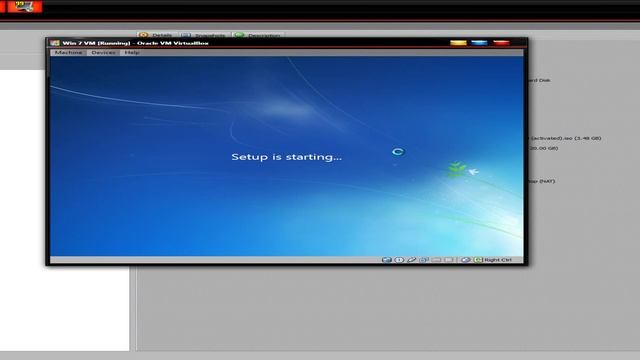640x360 pixels.
Task: Switch to the Description tab in VirtualBox Manager
Action: (258, 35)
